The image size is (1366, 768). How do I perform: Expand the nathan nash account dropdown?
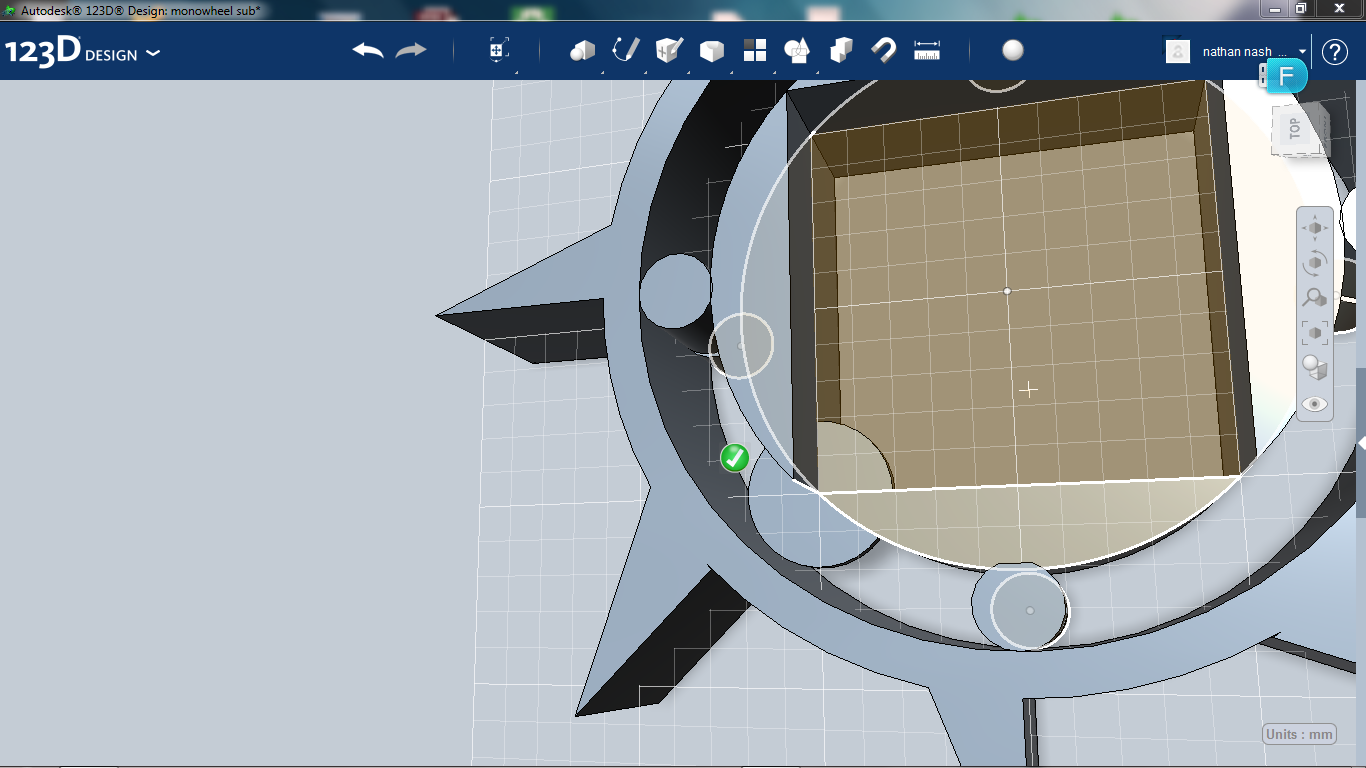[1303, 51]
